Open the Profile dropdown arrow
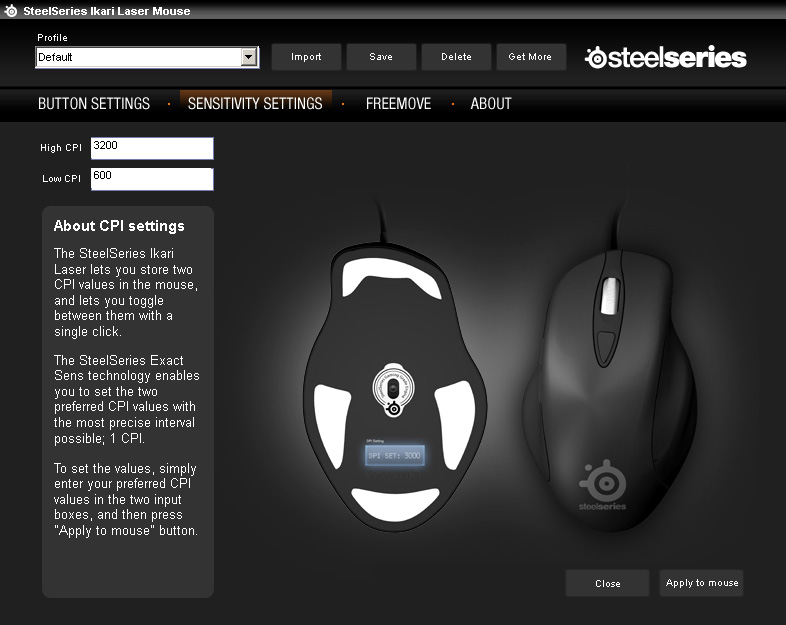Viewport: 786px width, 625px height. point(249,57)
